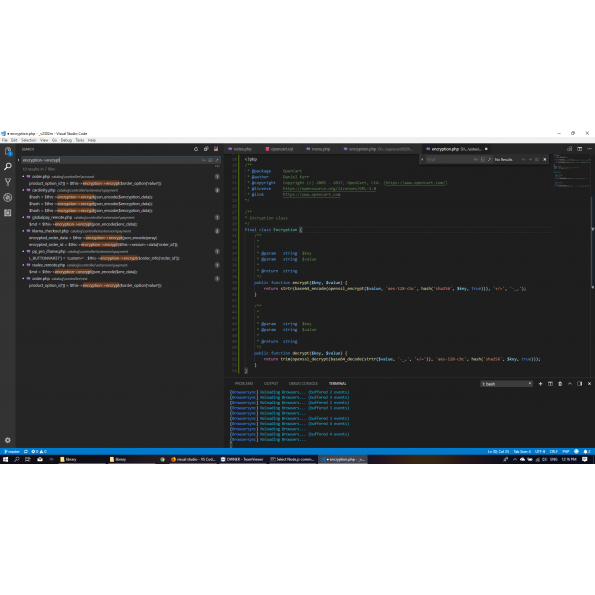Open the Manage gear in activity bar
Screen dimensions: 595x595
point(8,440)
